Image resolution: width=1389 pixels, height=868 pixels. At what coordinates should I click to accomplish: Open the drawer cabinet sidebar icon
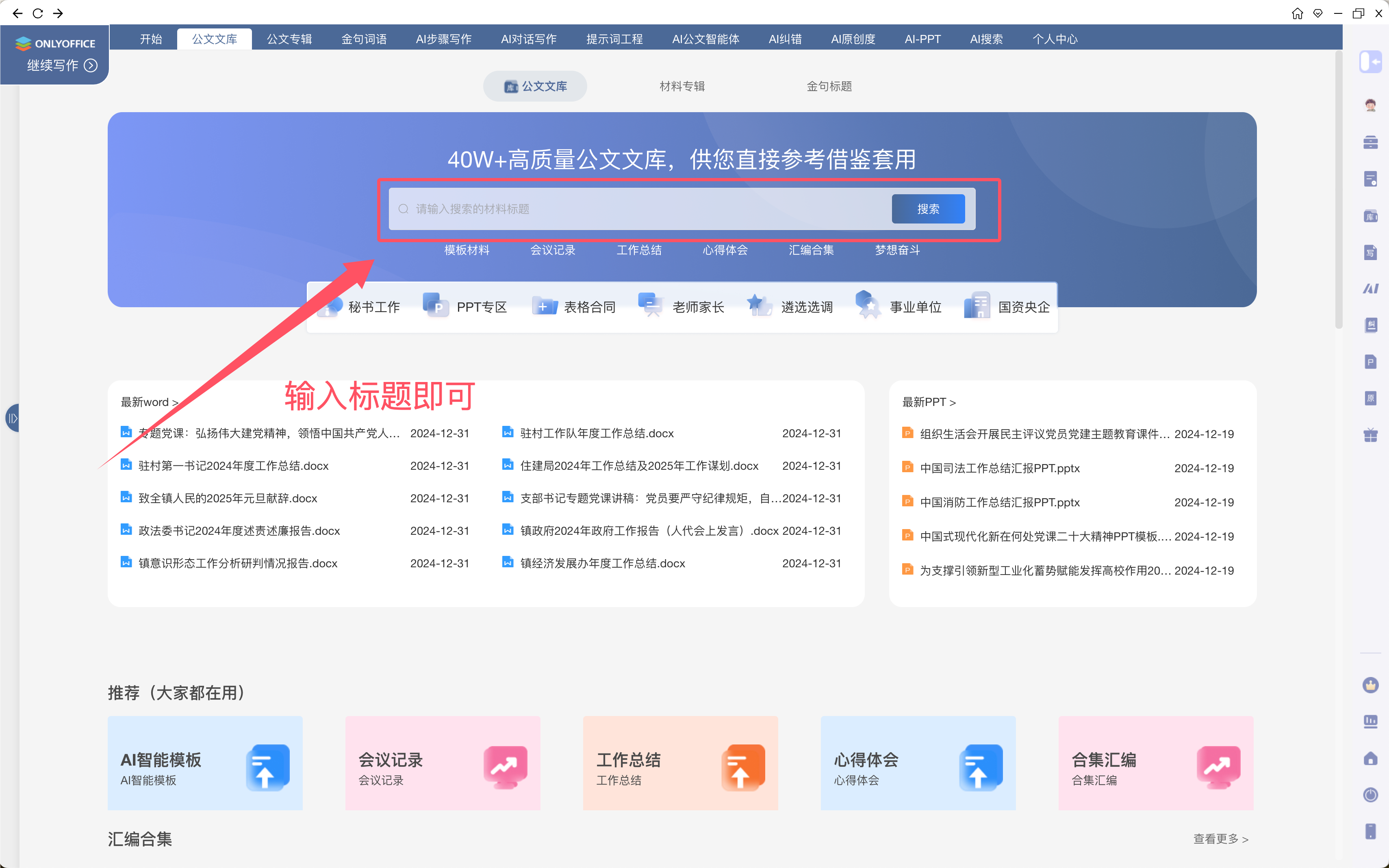click(1371, 142)
